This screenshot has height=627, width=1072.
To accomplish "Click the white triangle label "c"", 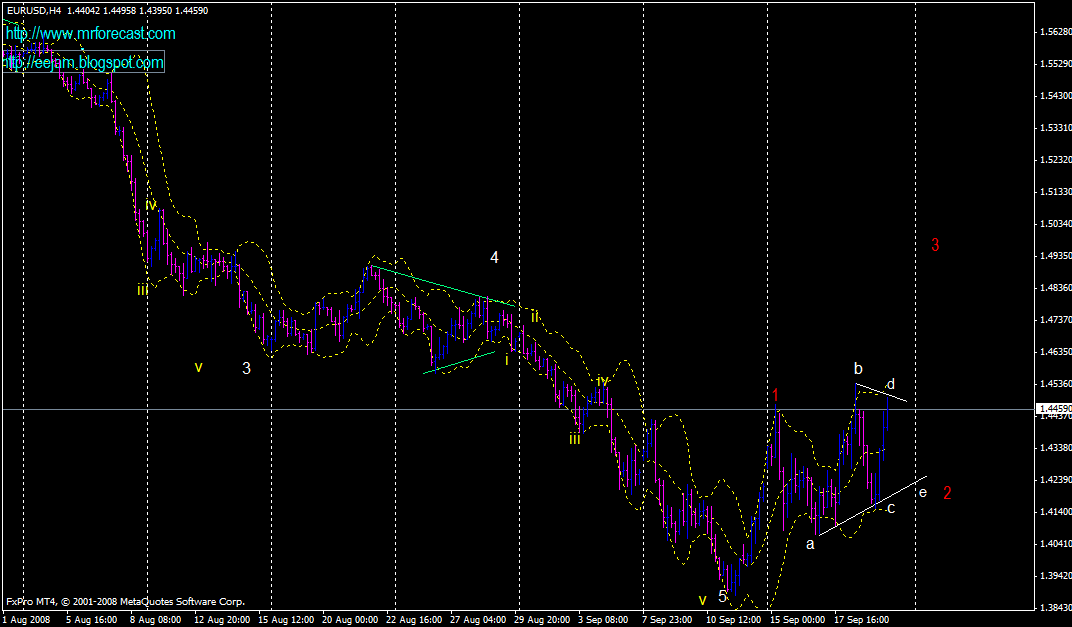I will (x=891, y=508).
